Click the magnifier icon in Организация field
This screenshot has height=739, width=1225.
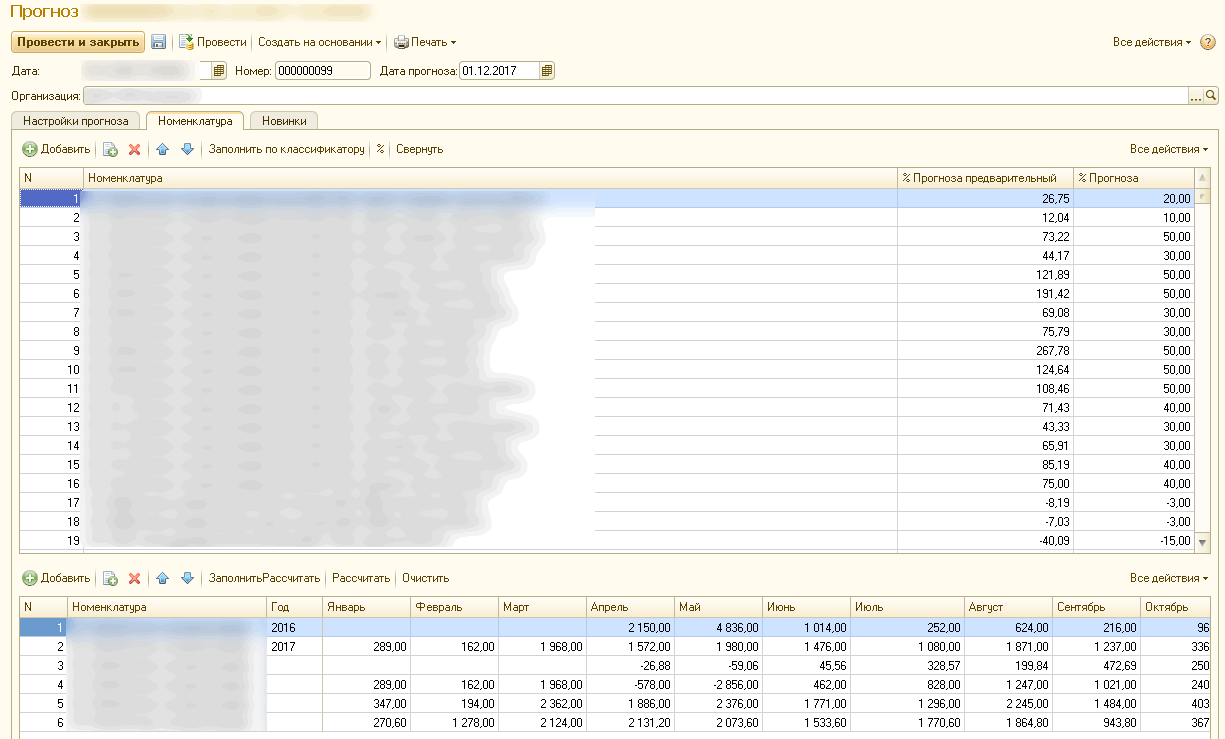pyautogui.click(x=1211, y=95)
